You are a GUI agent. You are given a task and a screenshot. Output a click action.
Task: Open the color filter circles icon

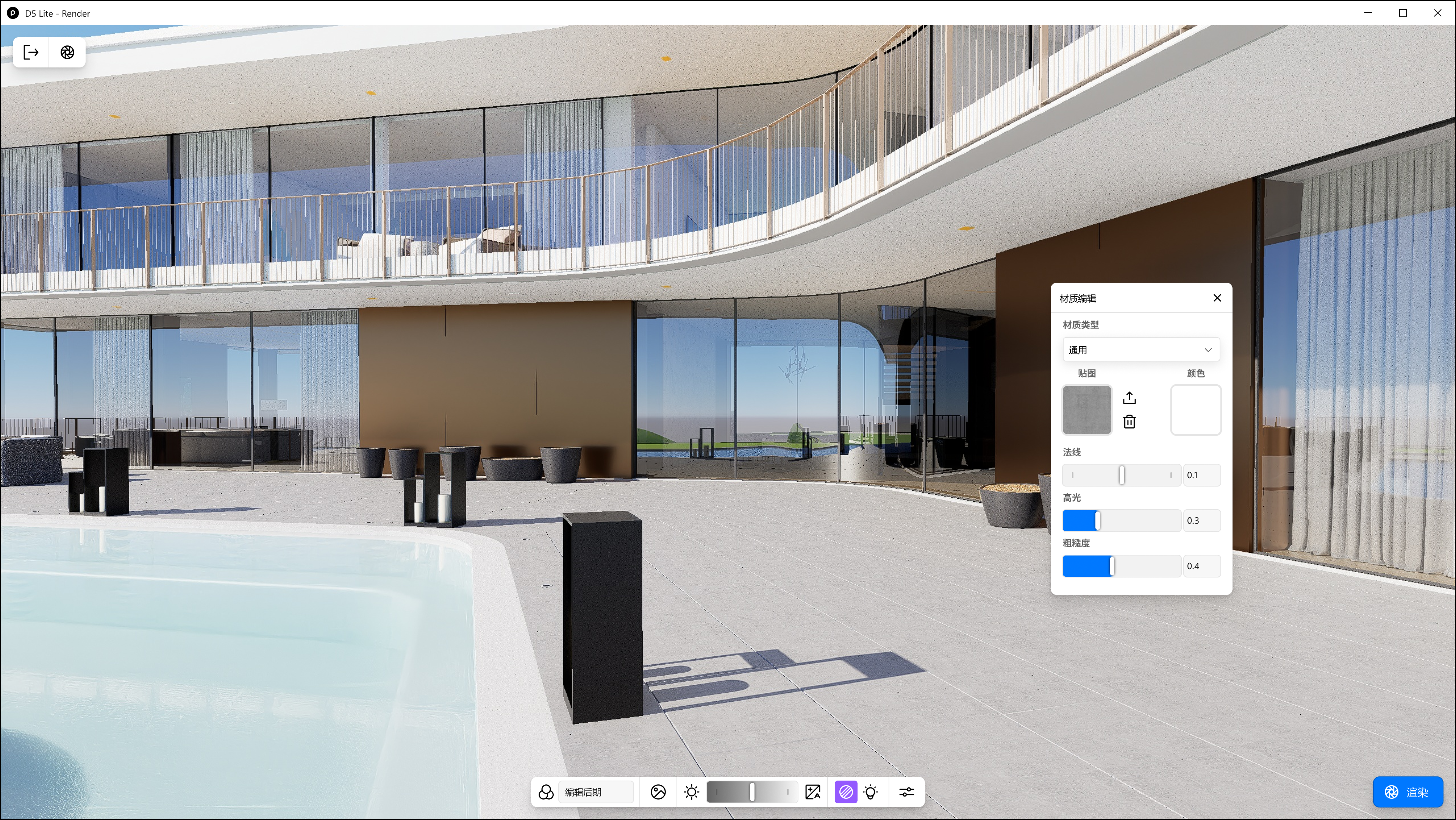point(546,792)
